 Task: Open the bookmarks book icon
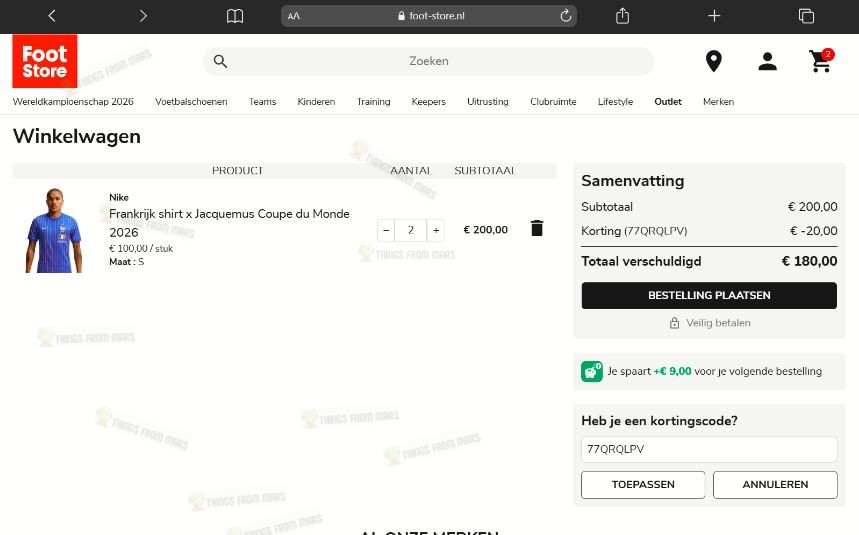coord(235,16)
